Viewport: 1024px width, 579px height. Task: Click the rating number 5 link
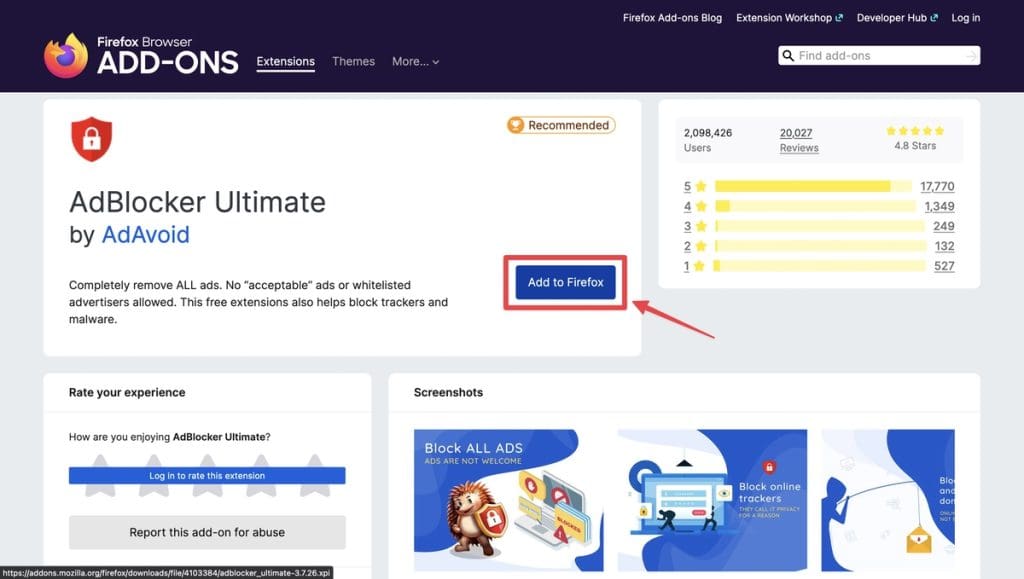[x=687, y=186]
